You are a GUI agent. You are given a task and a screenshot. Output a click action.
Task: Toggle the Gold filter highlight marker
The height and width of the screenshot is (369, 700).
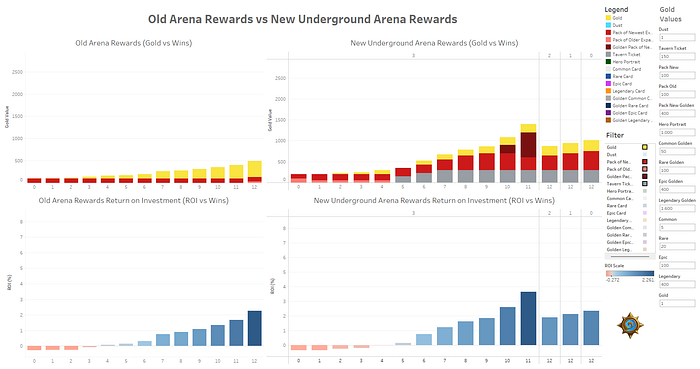point(645,147)
